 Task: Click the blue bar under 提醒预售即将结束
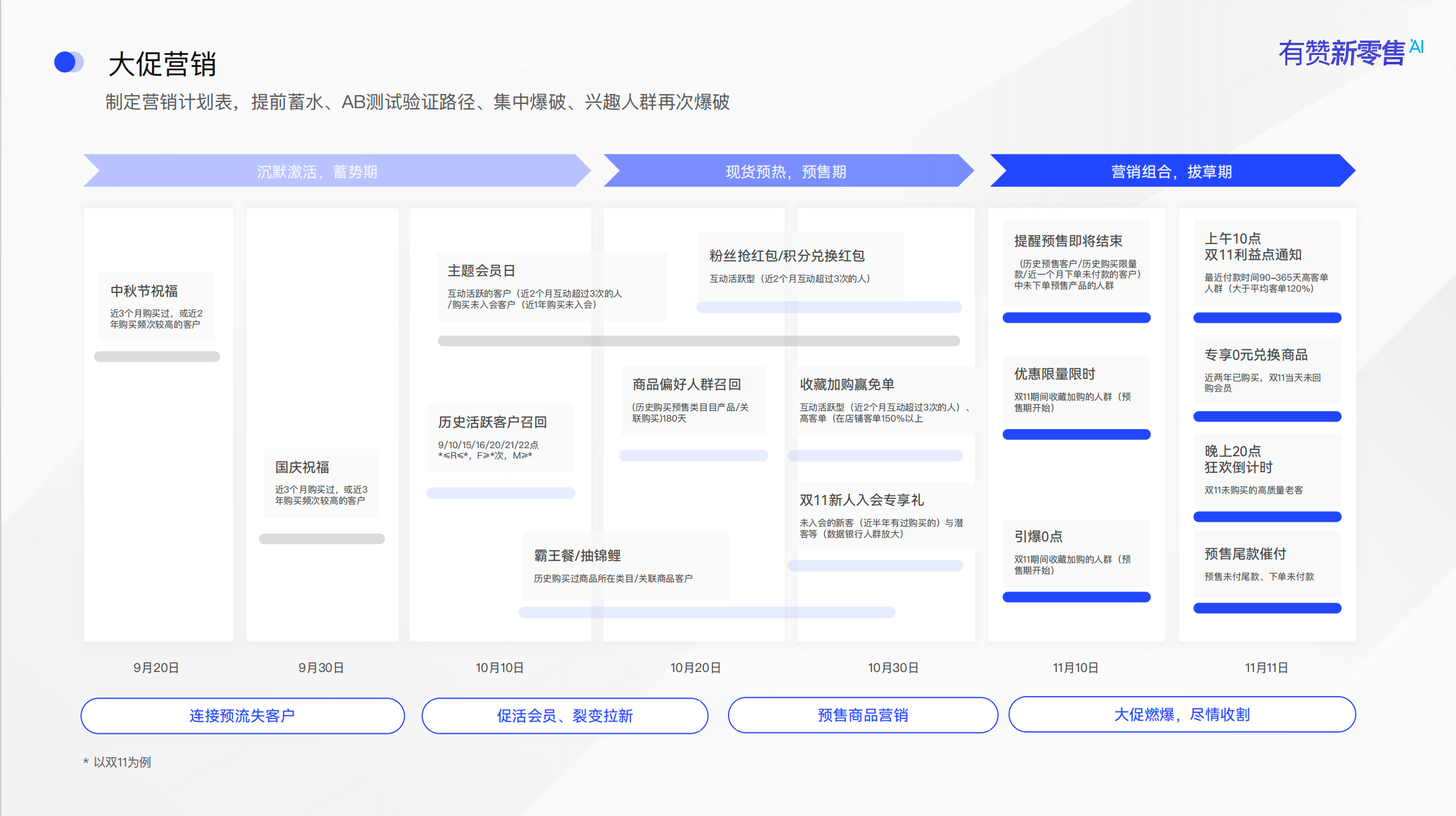point(1076,318)
